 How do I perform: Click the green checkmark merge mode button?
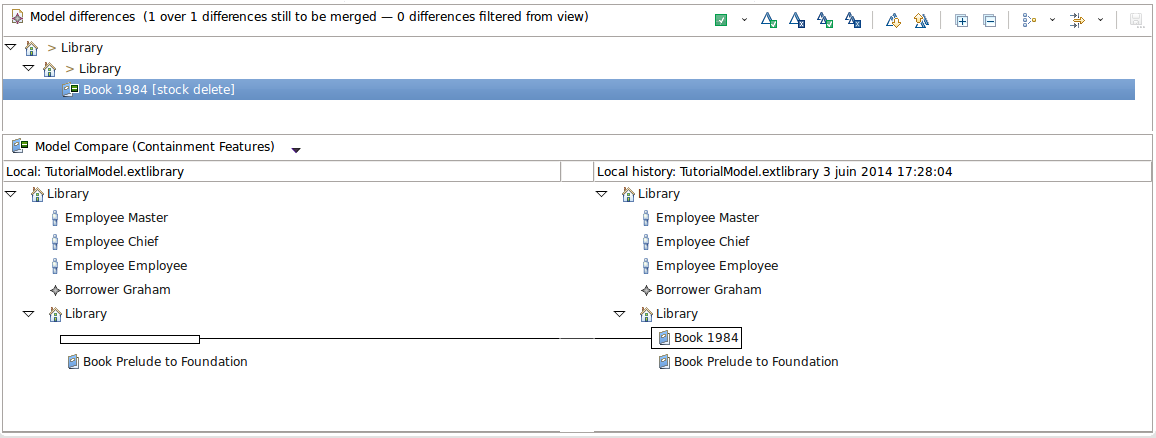point(721,20)
